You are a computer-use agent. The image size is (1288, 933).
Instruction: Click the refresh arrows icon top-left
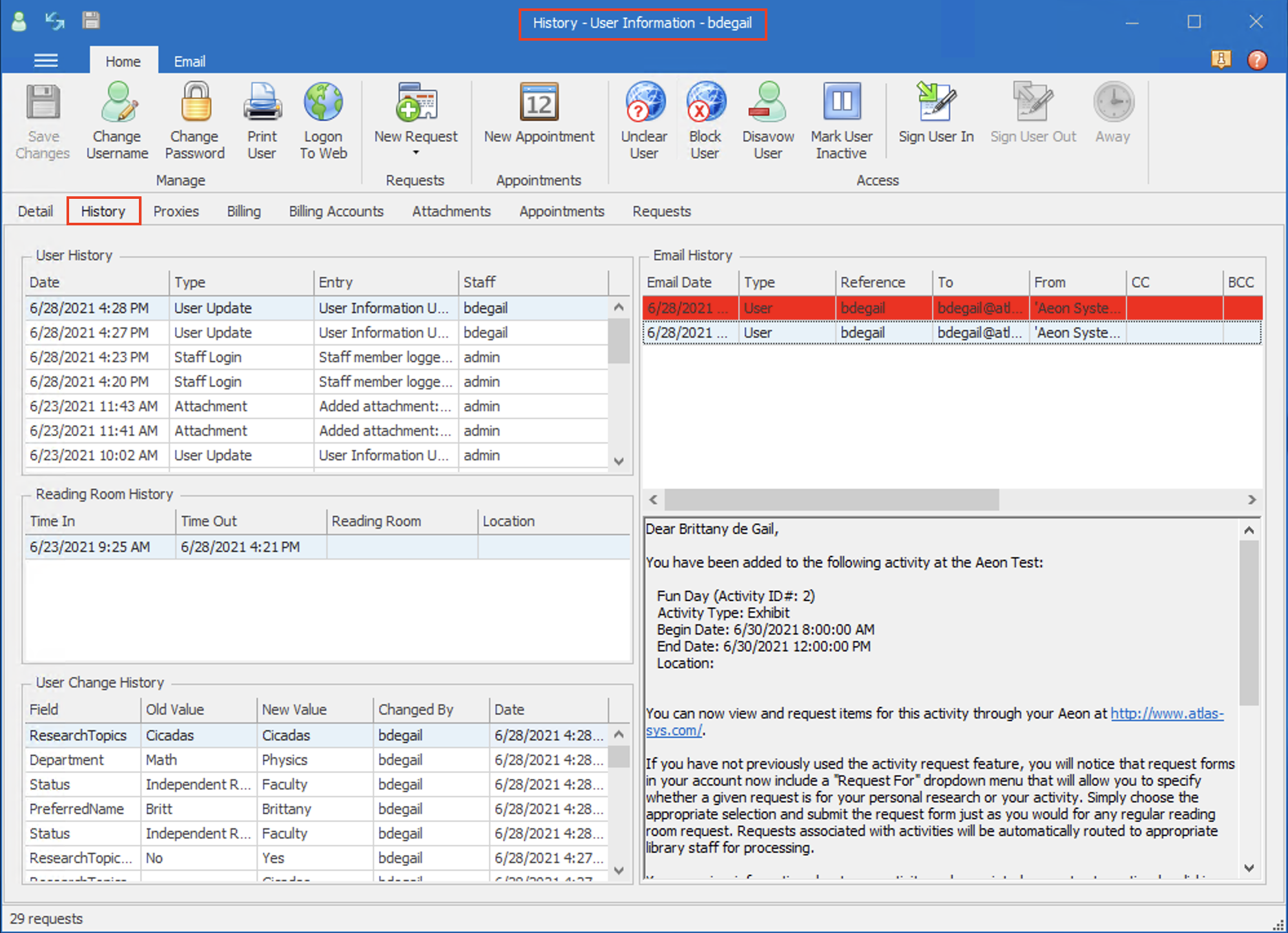[x=55, y=21]
